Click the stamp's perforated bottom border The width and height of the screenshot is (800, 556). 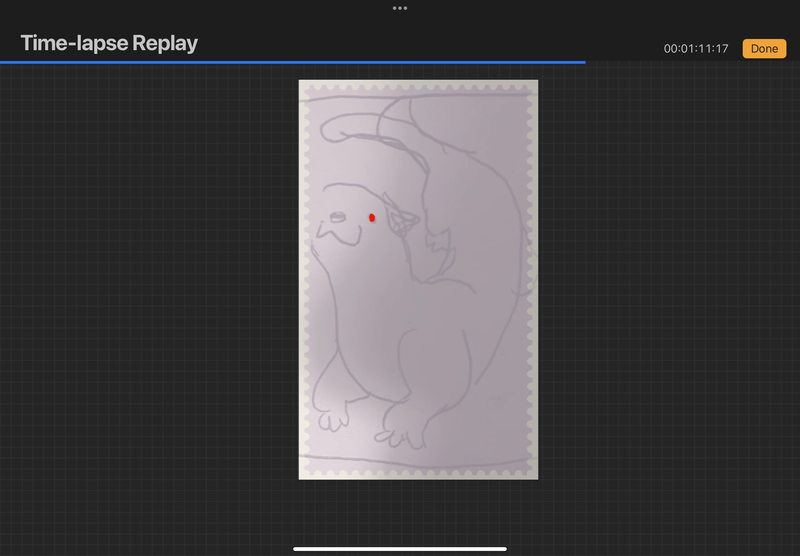[x=418, y=473]
